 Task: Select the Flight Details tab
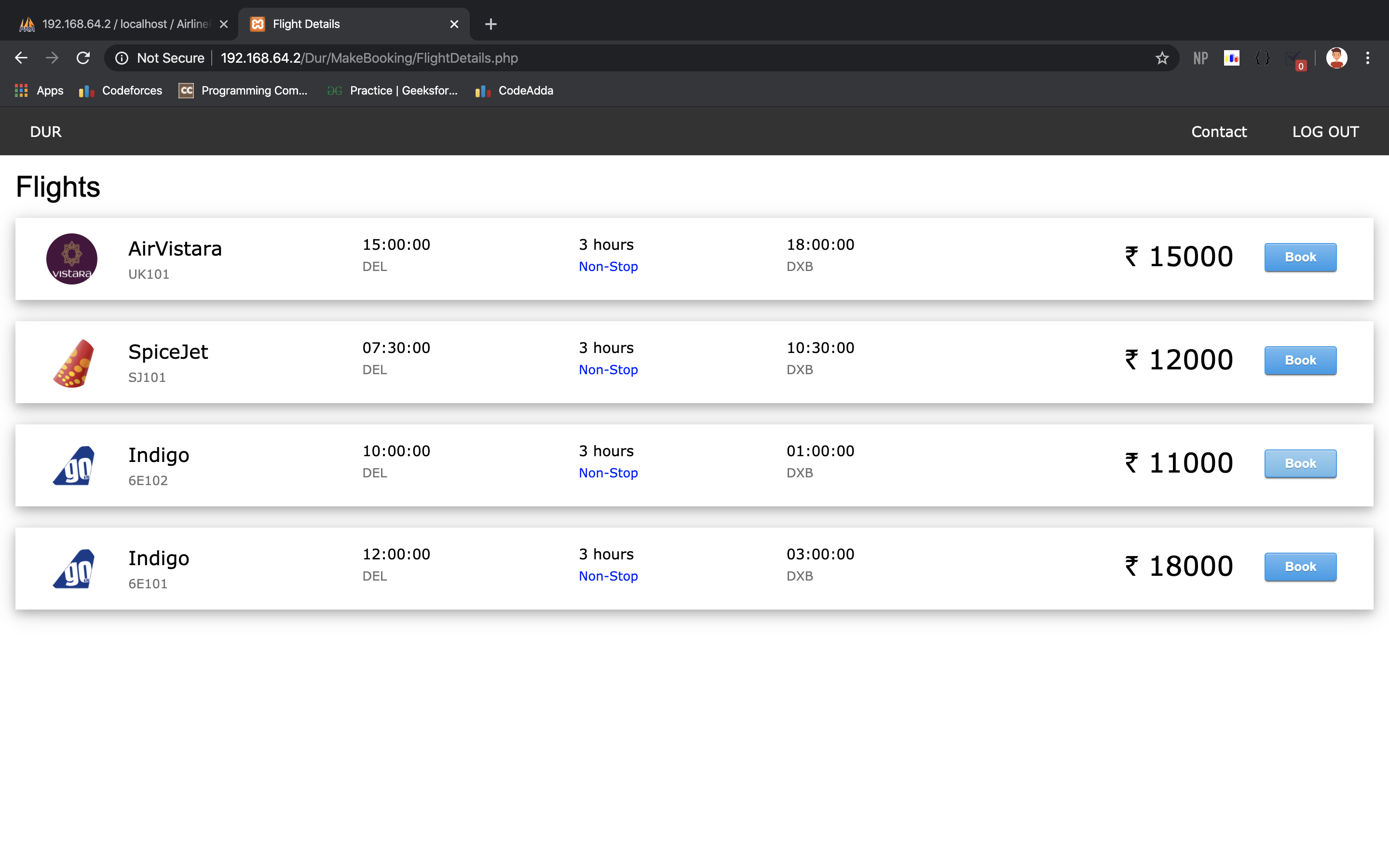click(x=354, y=24)
